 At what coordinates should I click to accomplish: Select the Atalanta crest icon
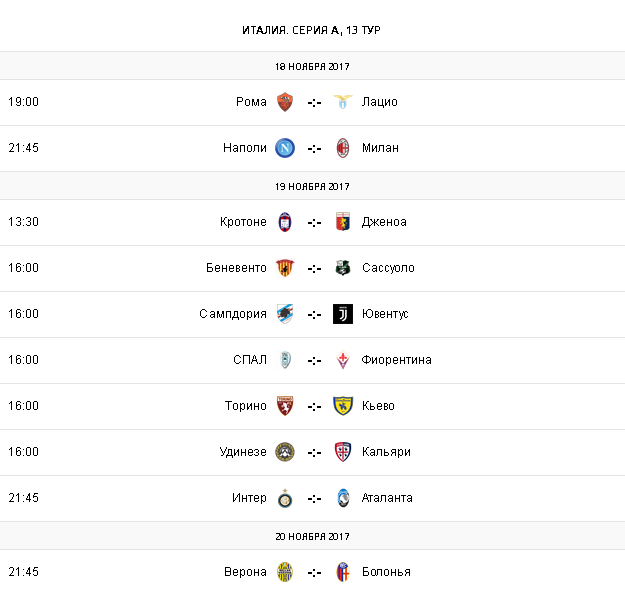pyautogui.click(x=343, y=498)
